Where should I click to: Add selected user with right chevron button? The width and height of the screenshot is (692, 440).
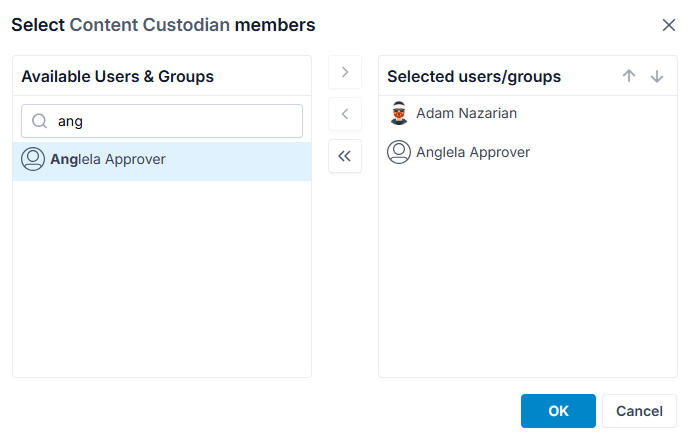[345, 72]
